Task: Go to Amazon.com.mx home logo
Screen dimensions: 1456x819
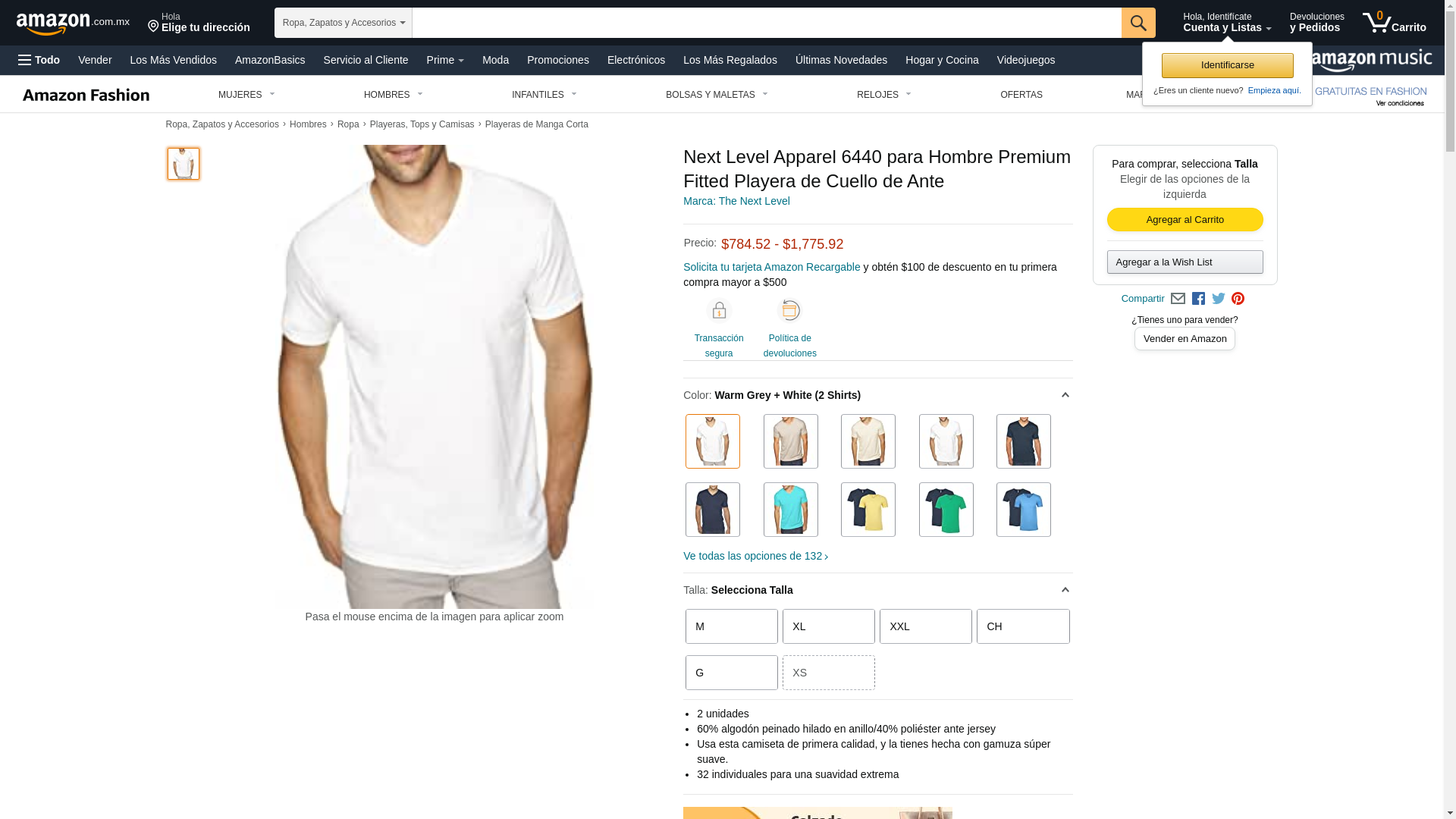Action: click(x=73, y=23)
